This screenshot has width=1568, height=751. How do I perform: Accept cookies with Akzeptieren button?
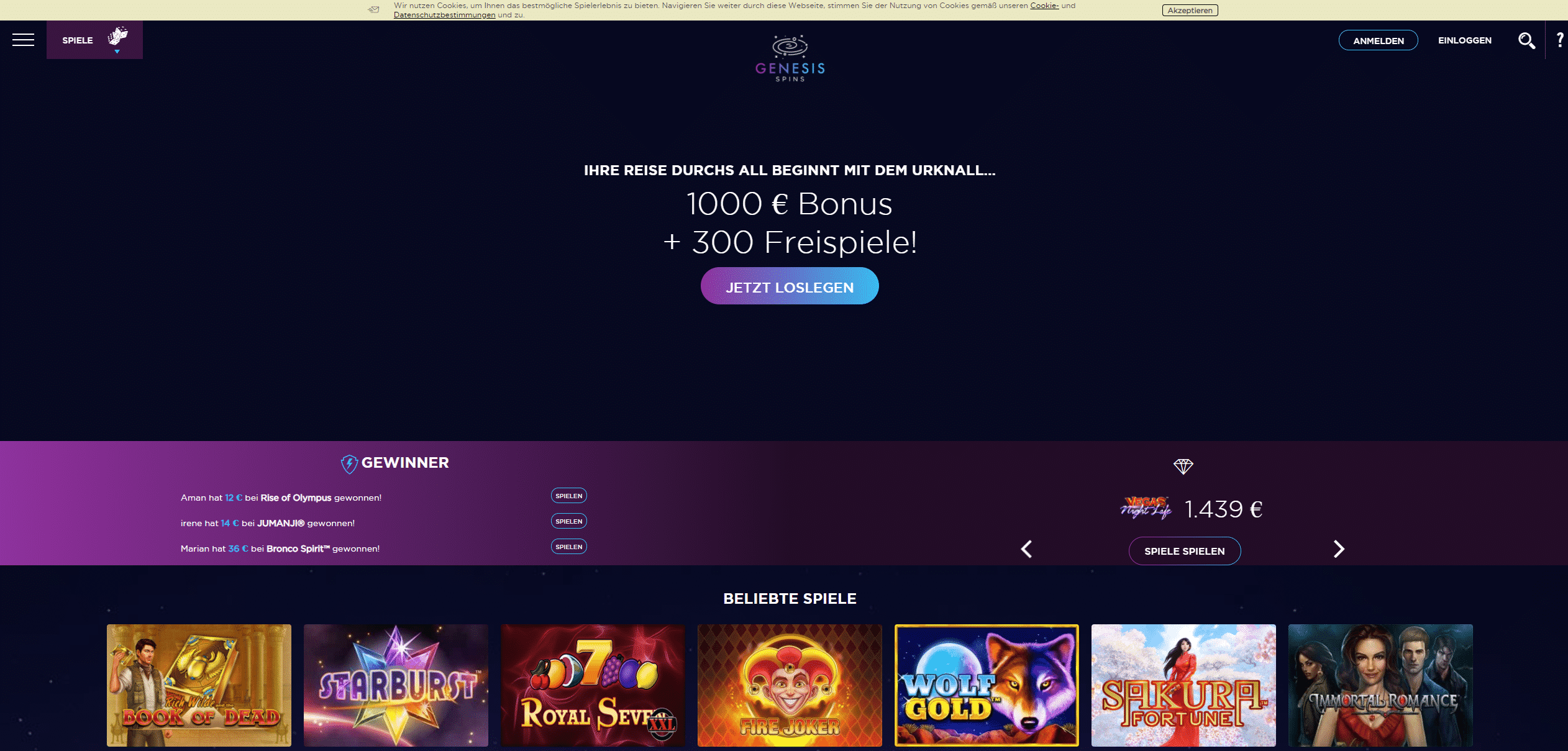click(x=1190, y=11)
